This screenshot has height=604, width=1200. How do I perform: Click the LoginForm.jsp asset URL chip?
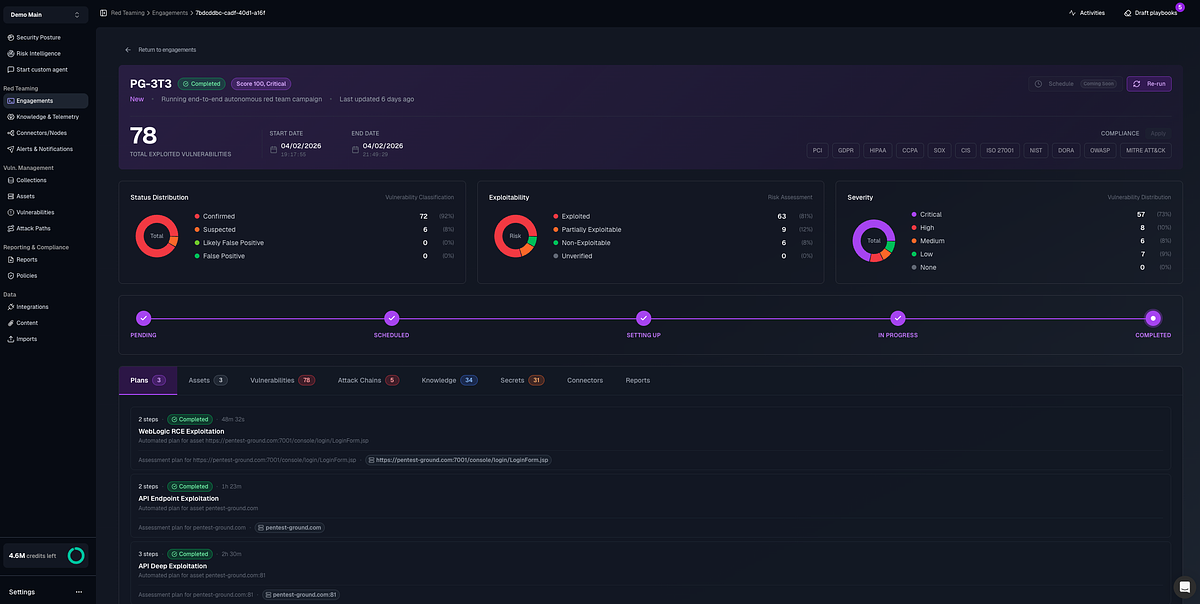459,460
